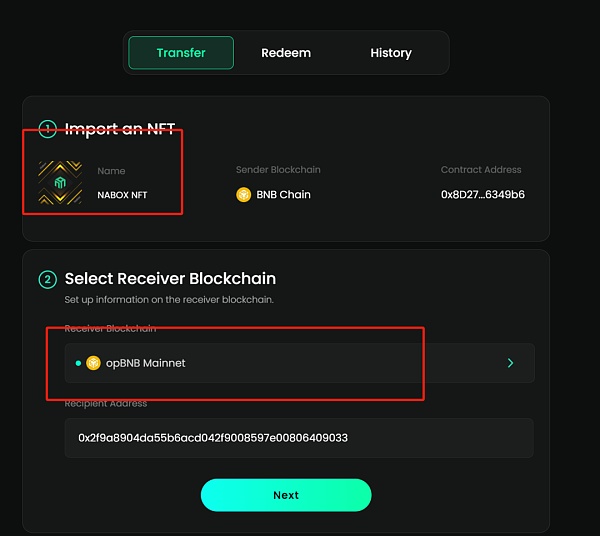
Task: Click the Select Receiver Blockchain heading
Action: [x=170, y=279]
